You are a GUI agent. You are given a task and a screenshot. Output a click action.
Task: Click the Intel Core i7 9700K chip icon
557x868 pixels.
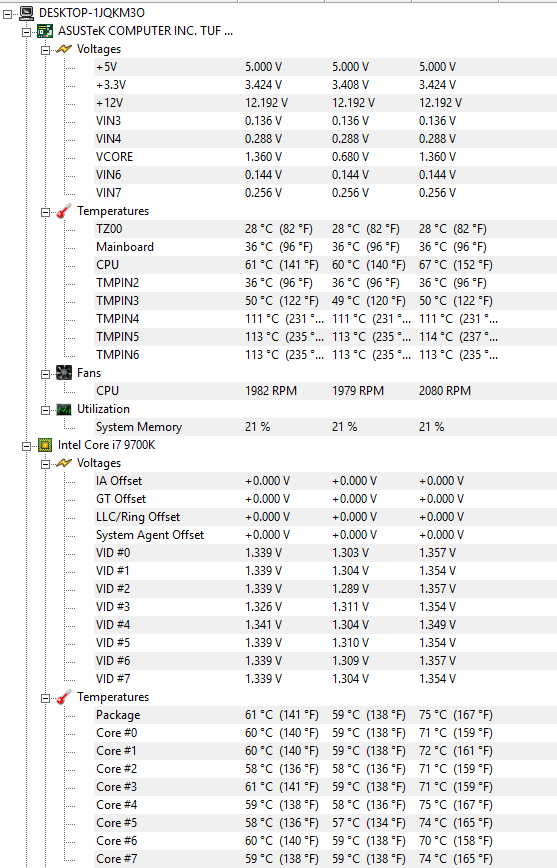(45, 445)
